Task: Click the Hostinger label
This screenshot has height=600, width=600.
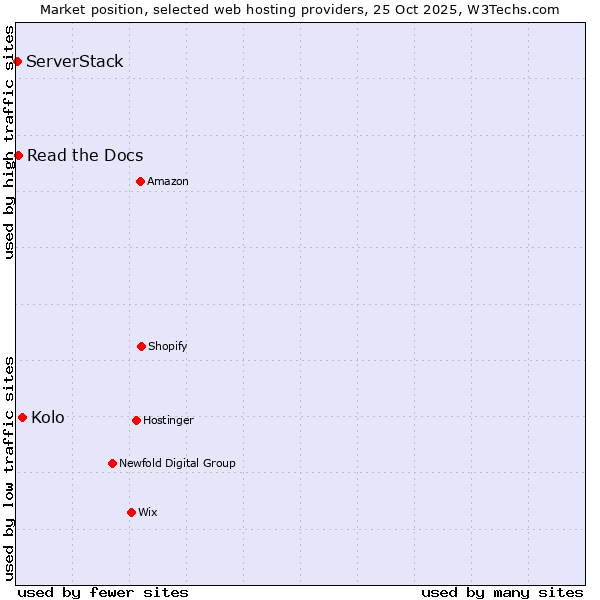Action: pyautogui.click(x=168, y=420)
